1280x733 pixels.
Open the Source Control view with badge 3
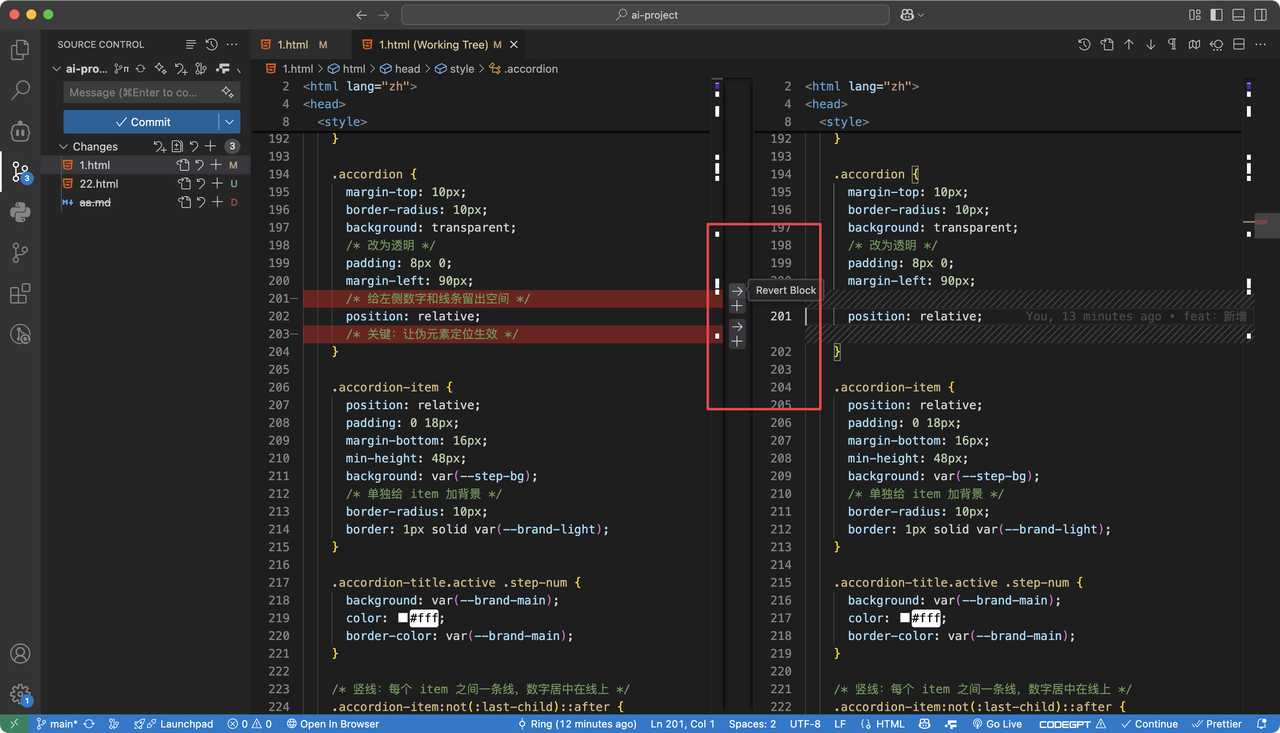pos(20,171)
